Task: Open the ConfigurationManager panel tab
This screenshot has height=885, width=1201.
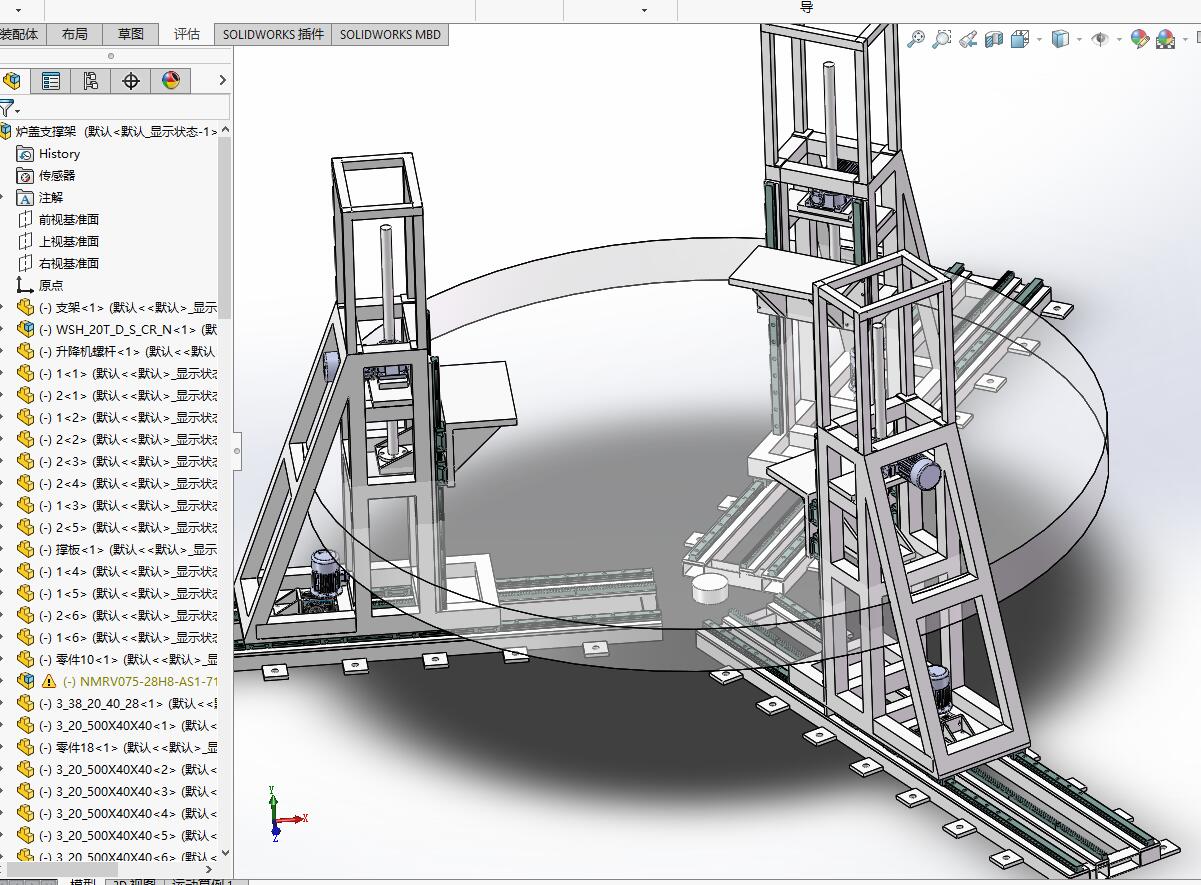Action: click(x=91, y=81)
